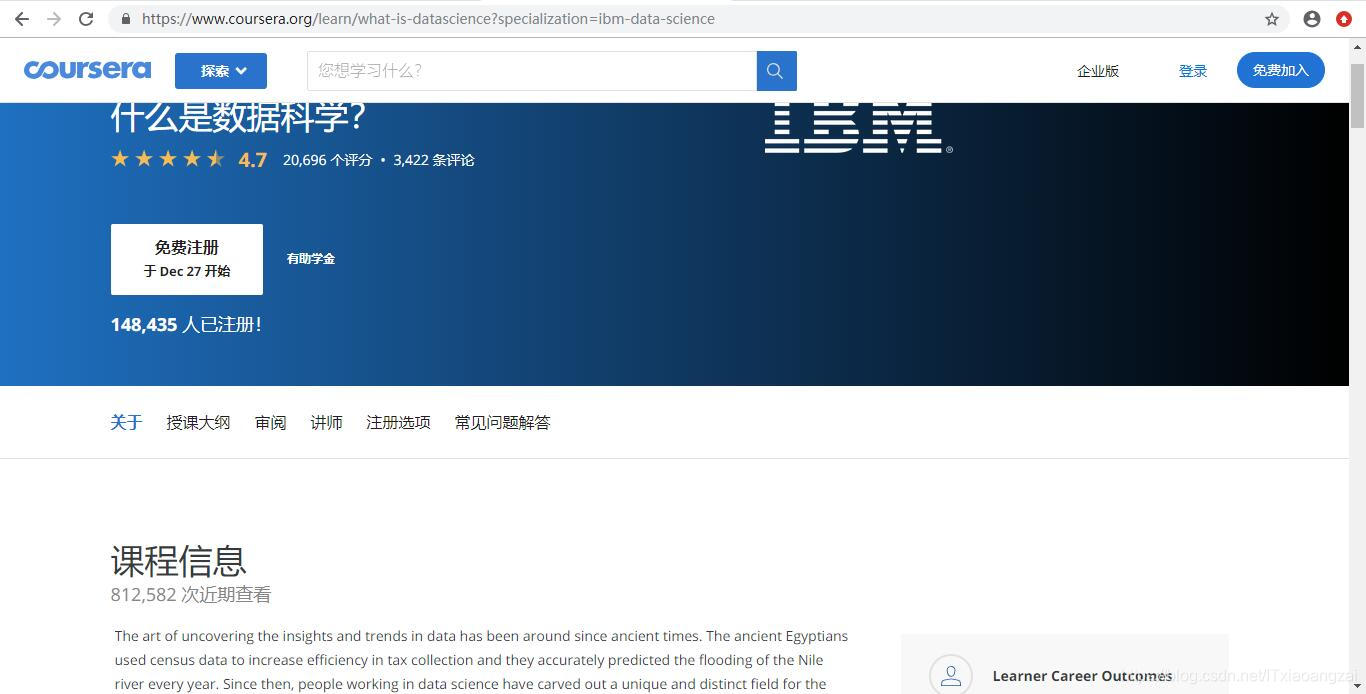This screenshot has width=1366, height=694.
Task: Click the 您想学习什么? search field
Action: coord(532,71)
